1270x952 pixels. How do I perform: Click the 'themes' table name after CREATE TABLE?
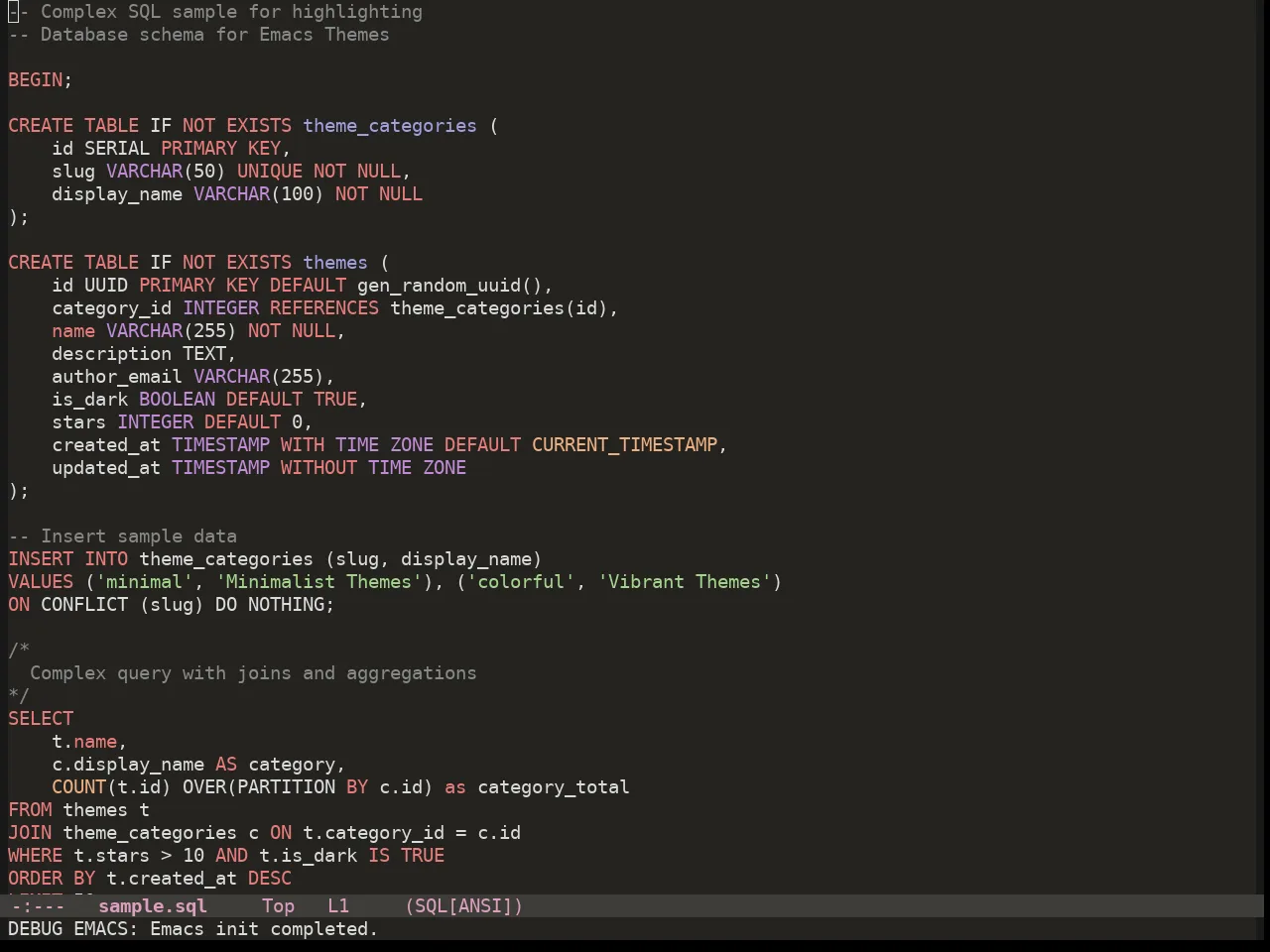click(x=335, y=263)
